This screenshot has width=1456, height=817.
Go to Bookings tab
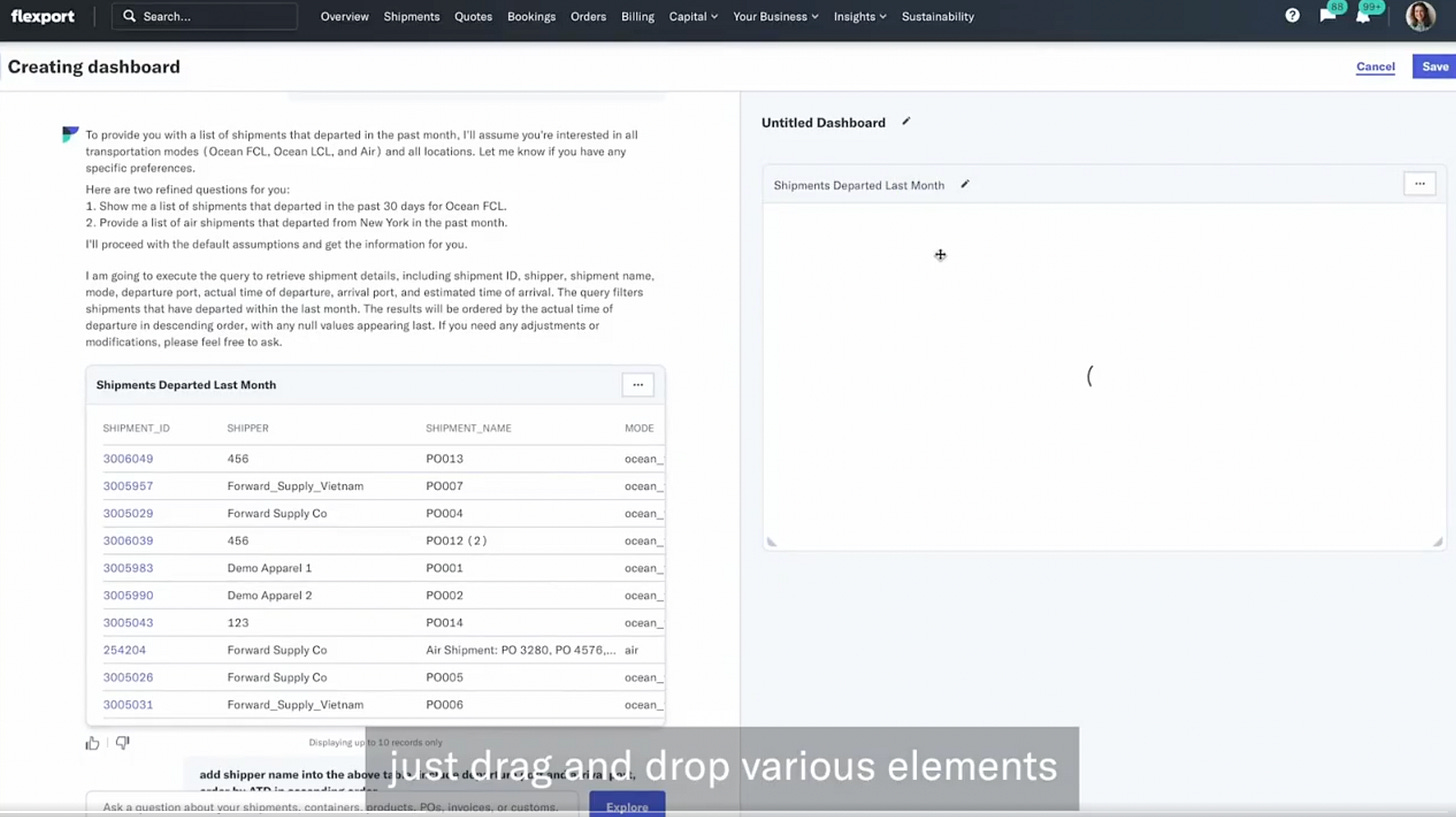(531, 16)
